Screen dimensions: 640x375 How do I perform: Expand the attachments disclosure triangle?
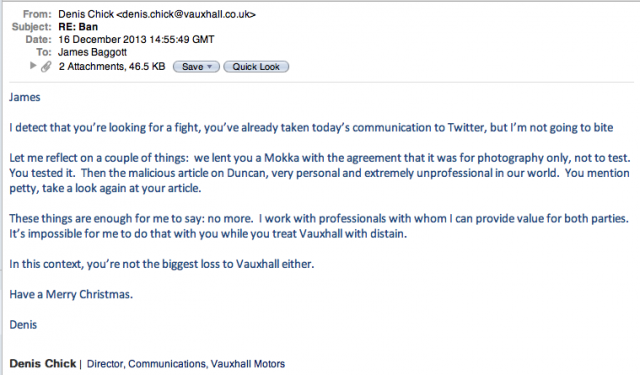(x=33, y=66)
